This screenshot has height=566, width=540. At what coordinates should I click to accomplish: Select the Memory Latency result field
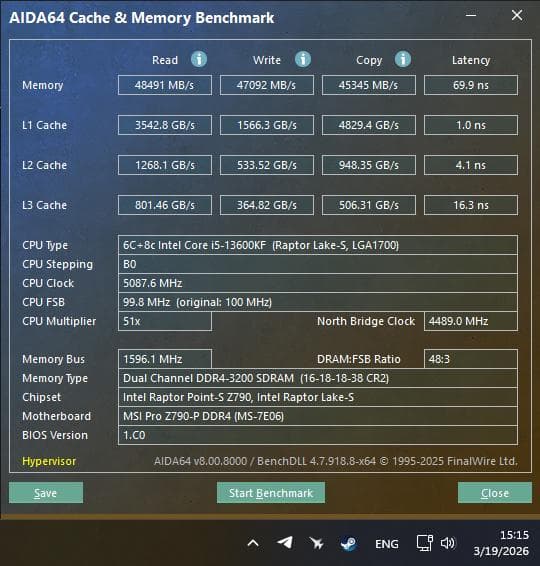click(x=471, y=85)
